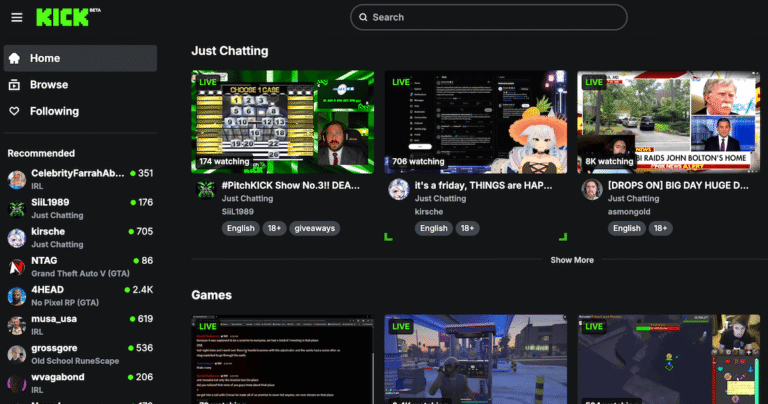Open musa_usa avatar in Recommended list

(x=17, y=325)
